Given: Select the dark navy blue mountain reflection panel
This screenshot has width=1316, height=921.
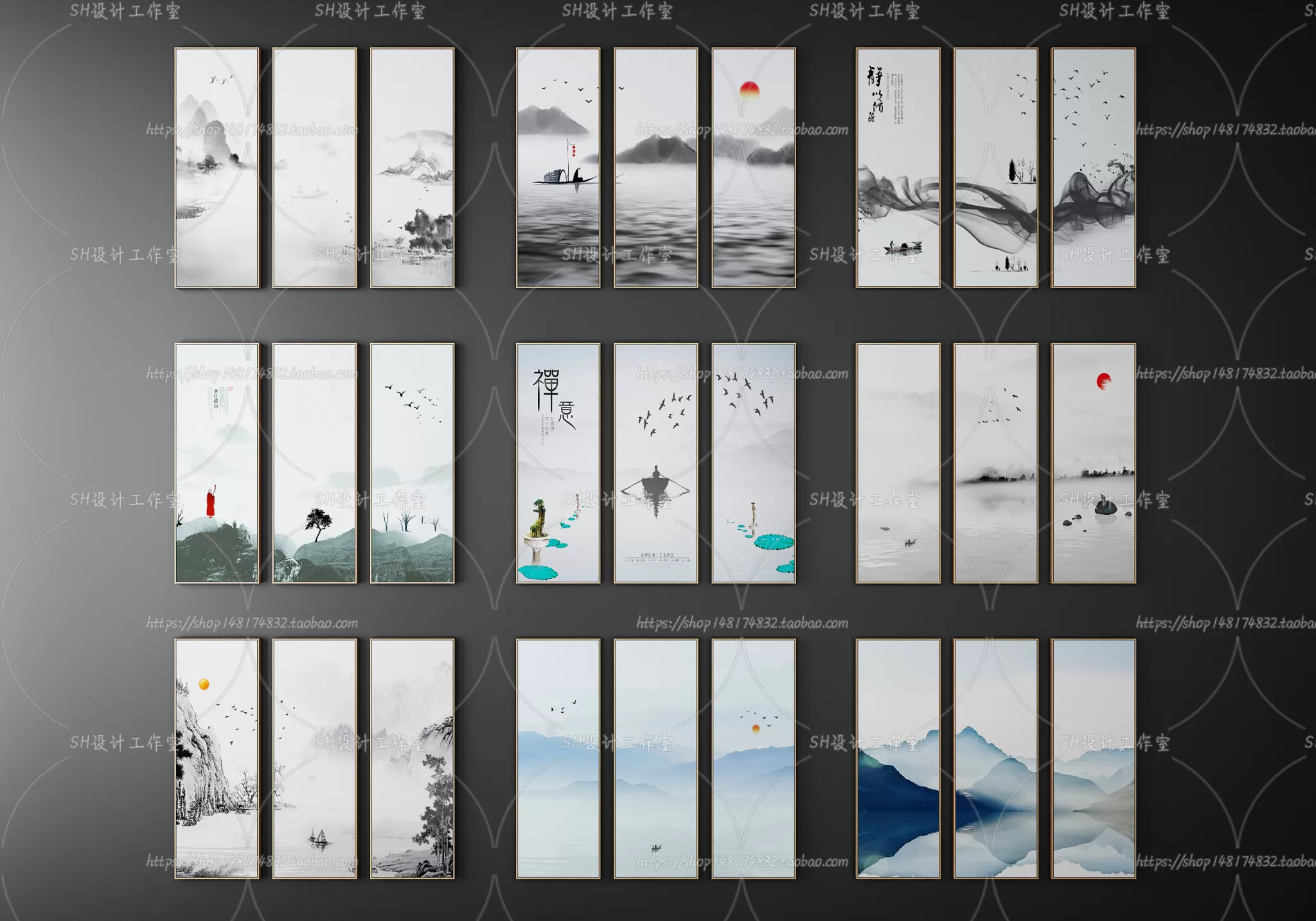Looking at the screenshot, I should point(898,758).
